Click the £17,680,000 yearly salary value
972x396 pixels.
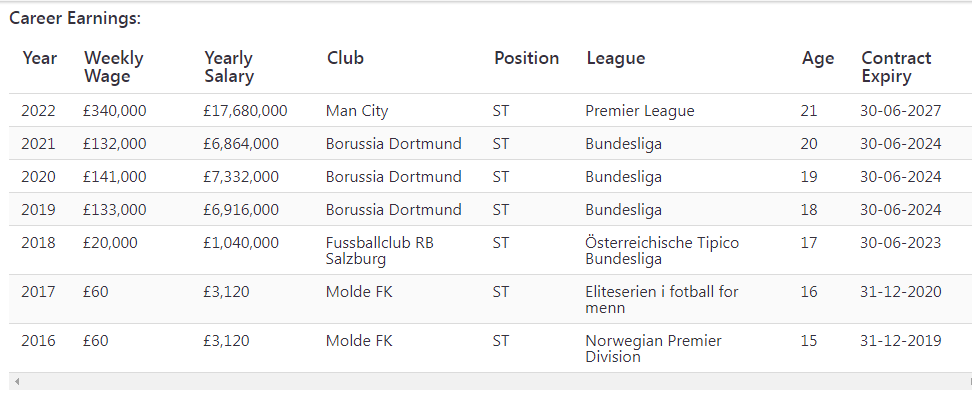pos(245,111)
